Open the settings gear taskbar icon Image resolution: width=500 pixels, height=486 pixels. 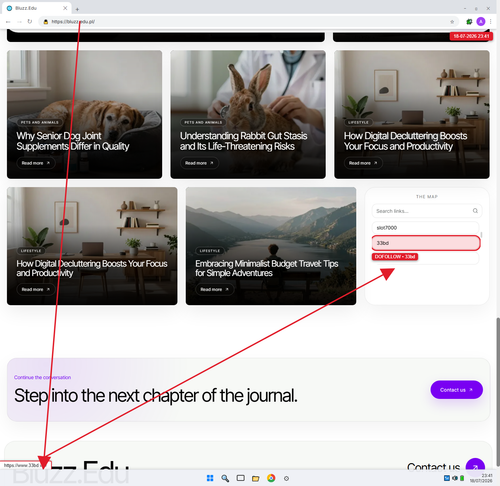point(286,478)
